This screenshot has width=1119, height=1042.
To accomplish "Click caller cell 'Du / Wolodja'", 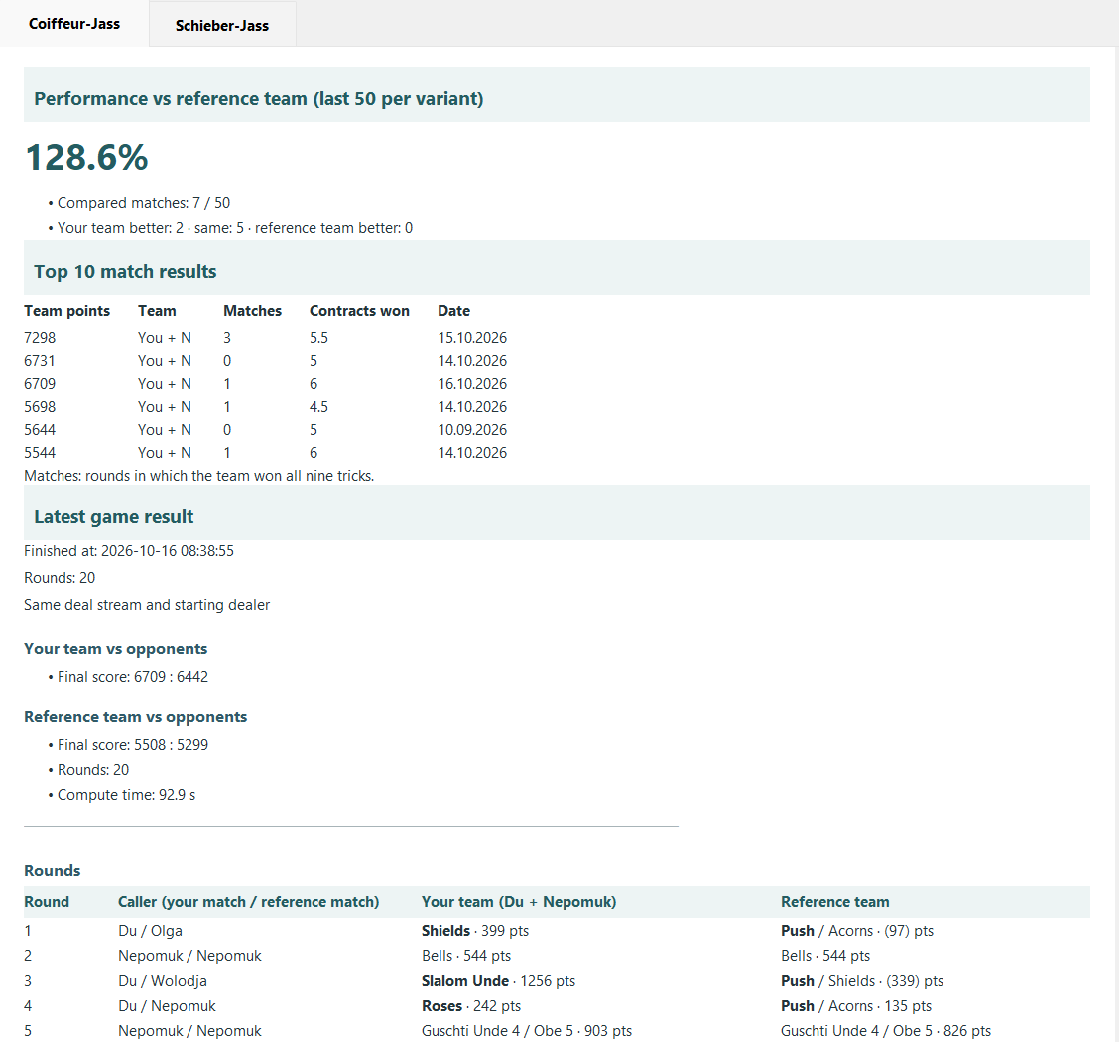I will (163, 981).
